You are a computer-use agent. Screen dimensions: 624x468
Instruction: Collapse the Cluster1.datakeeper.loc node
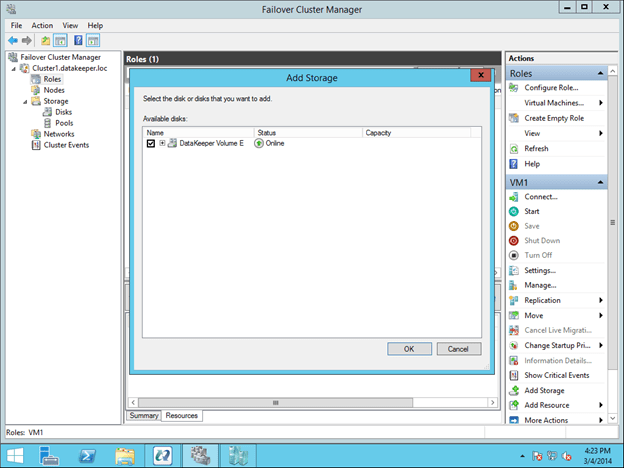pyautogui.click(x=14, y=68)
